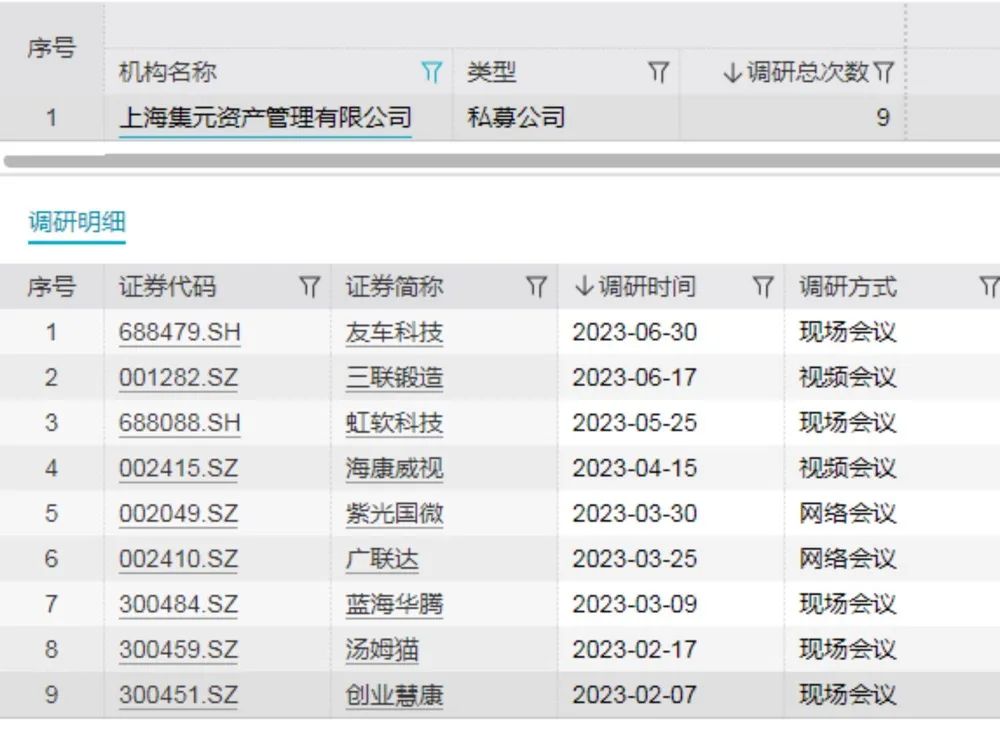This screenshot has width=1000, height=733.
Task: Click filter icon beside 机构名称 column
Action: [431, 72]
